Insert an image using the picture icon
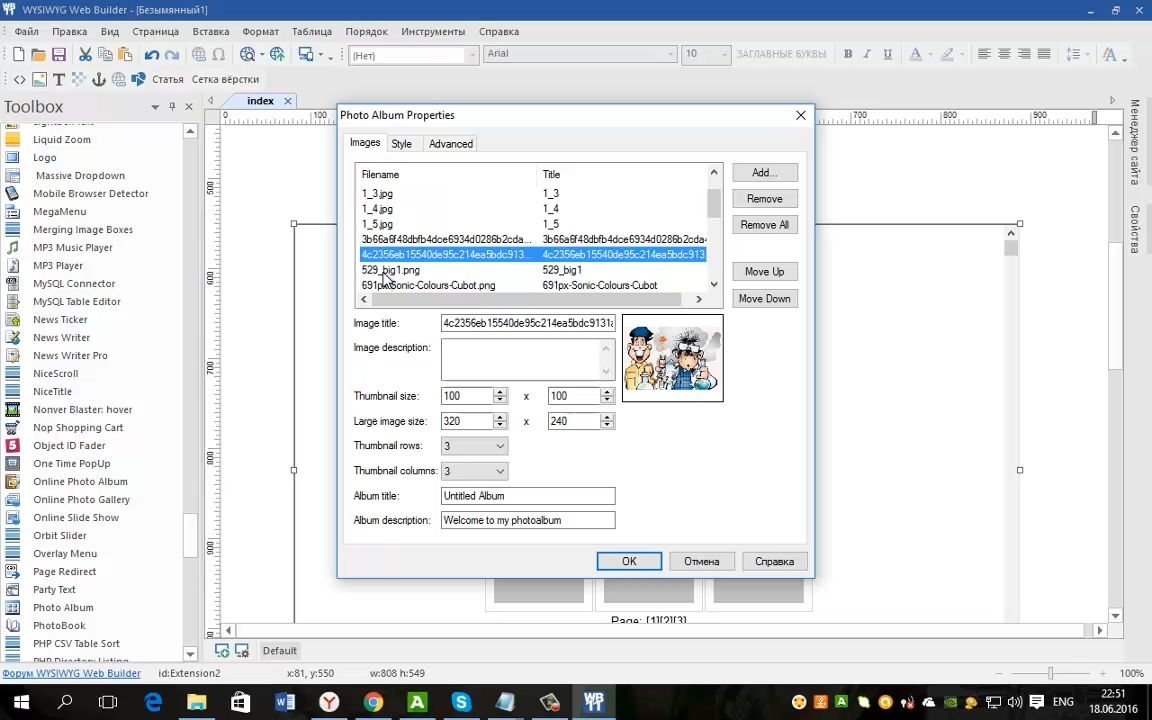Viewport: 1152px width, 720px height. (x=39, y=79)
